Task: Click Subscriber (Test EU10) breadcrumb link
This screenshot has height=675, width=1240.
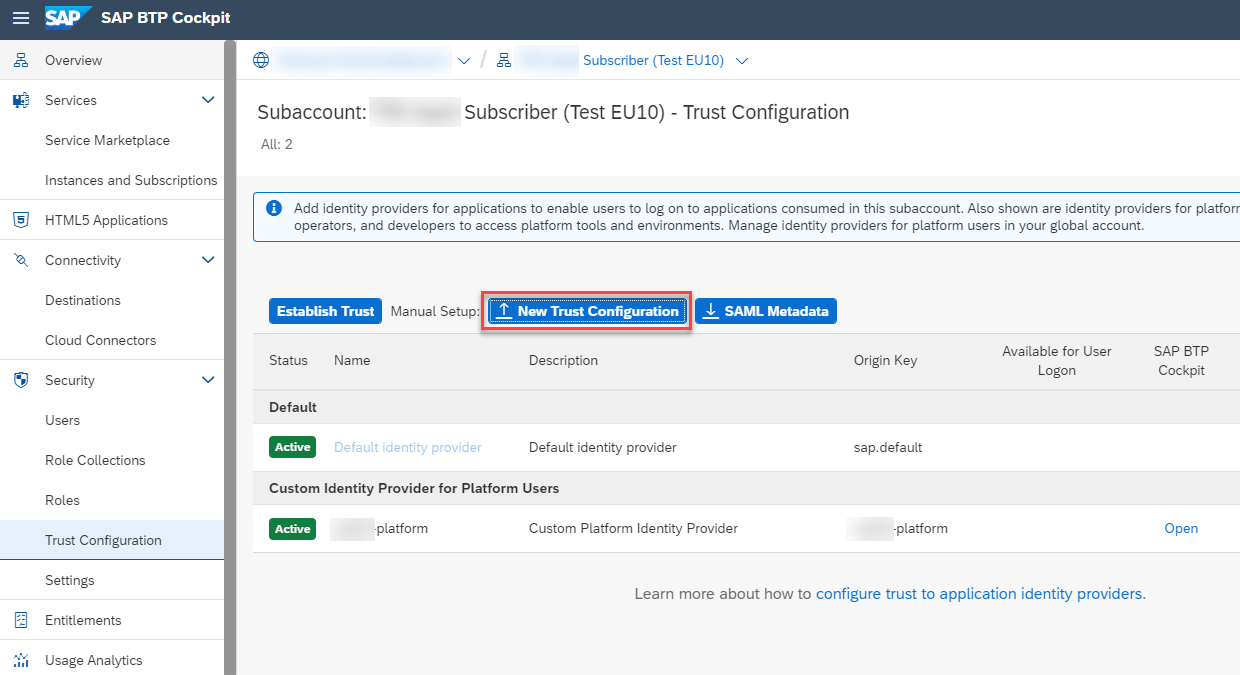Action: point(653,60)
